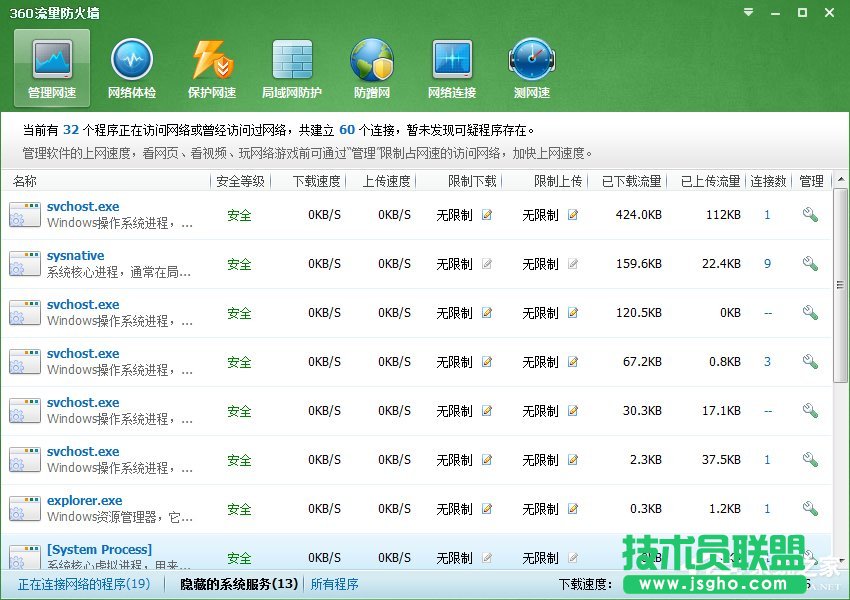Edit download limit for 67.2KB svchost.exe row
Viewport: 850px width, 600px height.
[x=487, y=362]
